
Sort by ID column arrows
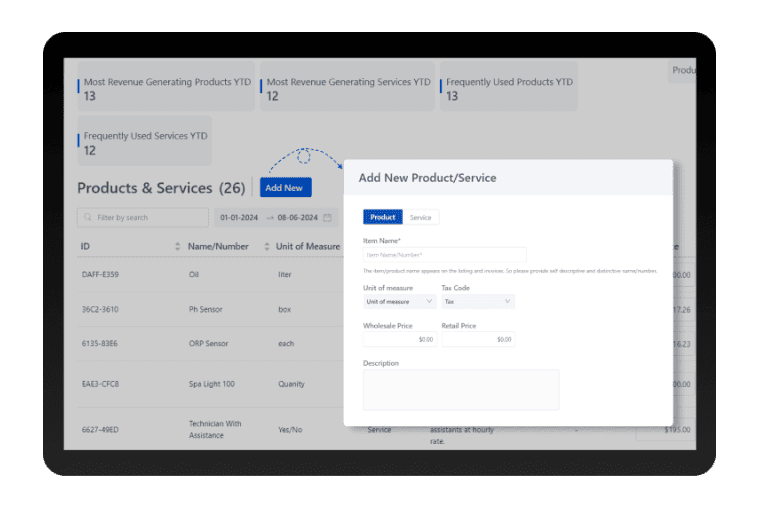pos(177,246)
